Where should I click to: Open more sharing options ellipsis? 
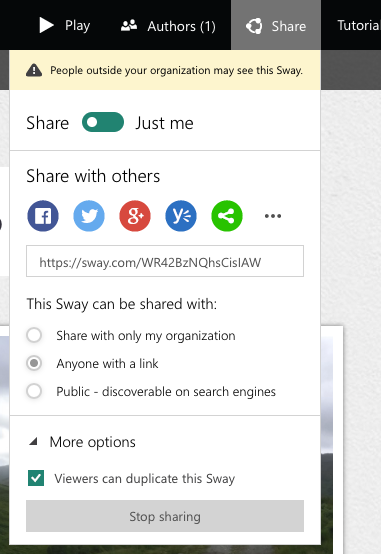(x=273, y=216)
